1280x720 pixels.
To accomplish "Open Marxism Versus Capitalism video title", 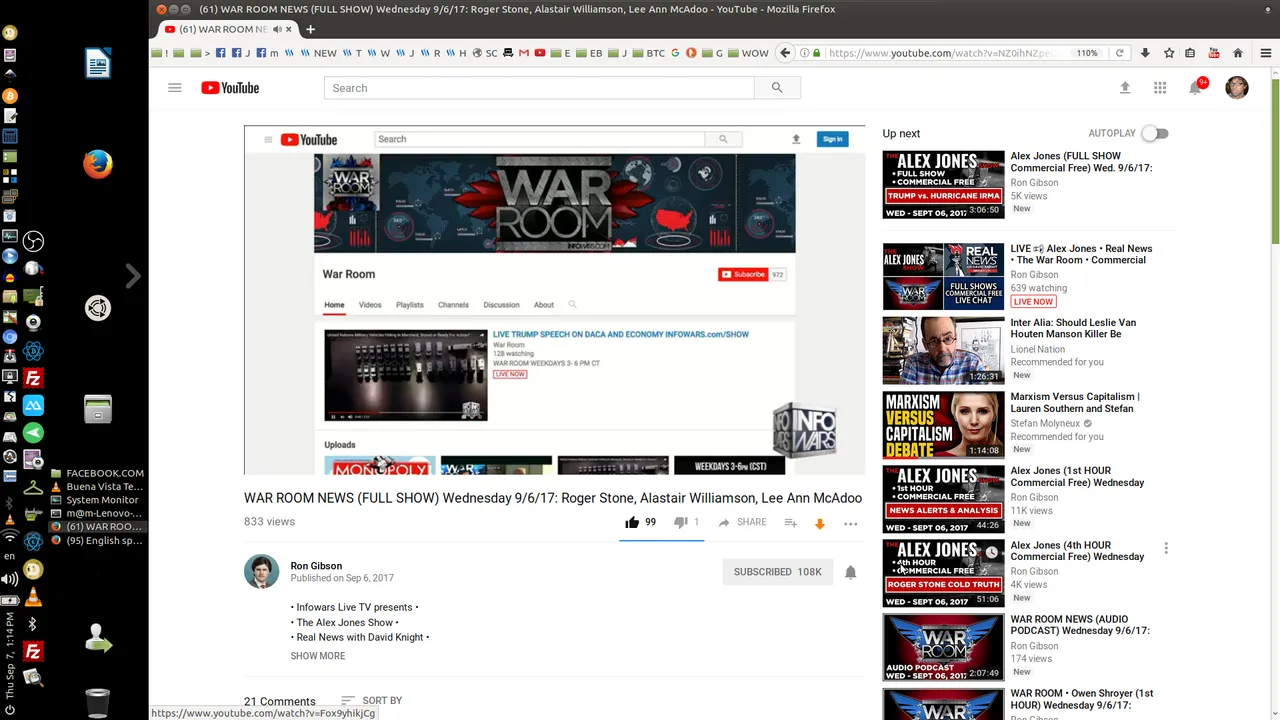I will [1075, 403].
